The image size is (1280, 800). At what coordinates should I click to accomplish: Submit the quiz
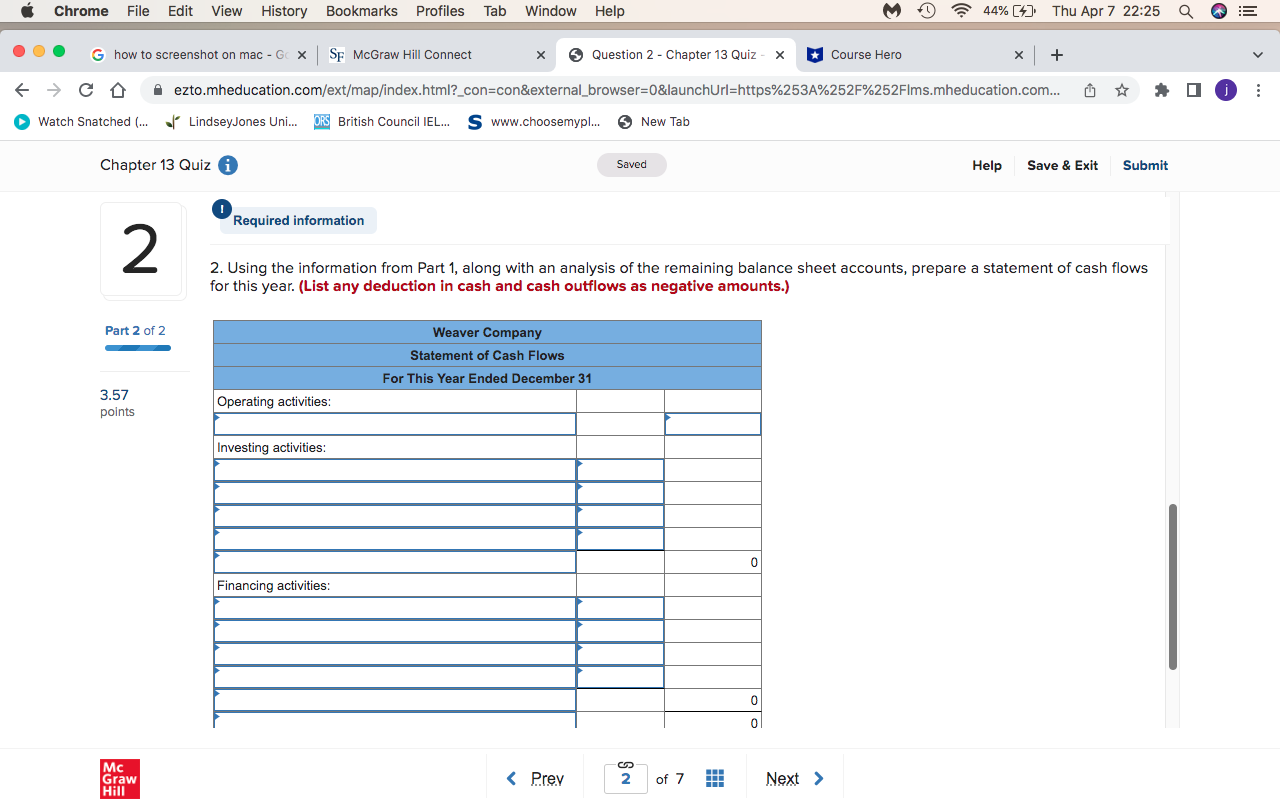point(1145,165)
